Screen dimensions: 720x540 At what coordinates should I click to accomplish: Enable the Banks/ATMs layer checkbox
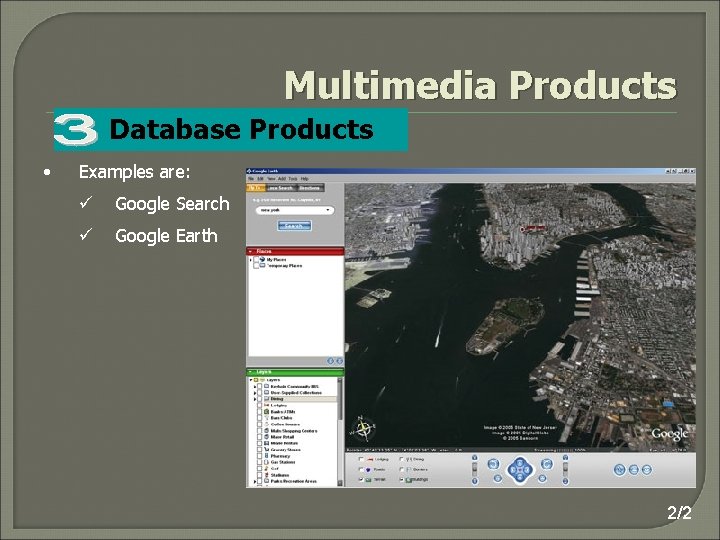click(x=259, y=412)
